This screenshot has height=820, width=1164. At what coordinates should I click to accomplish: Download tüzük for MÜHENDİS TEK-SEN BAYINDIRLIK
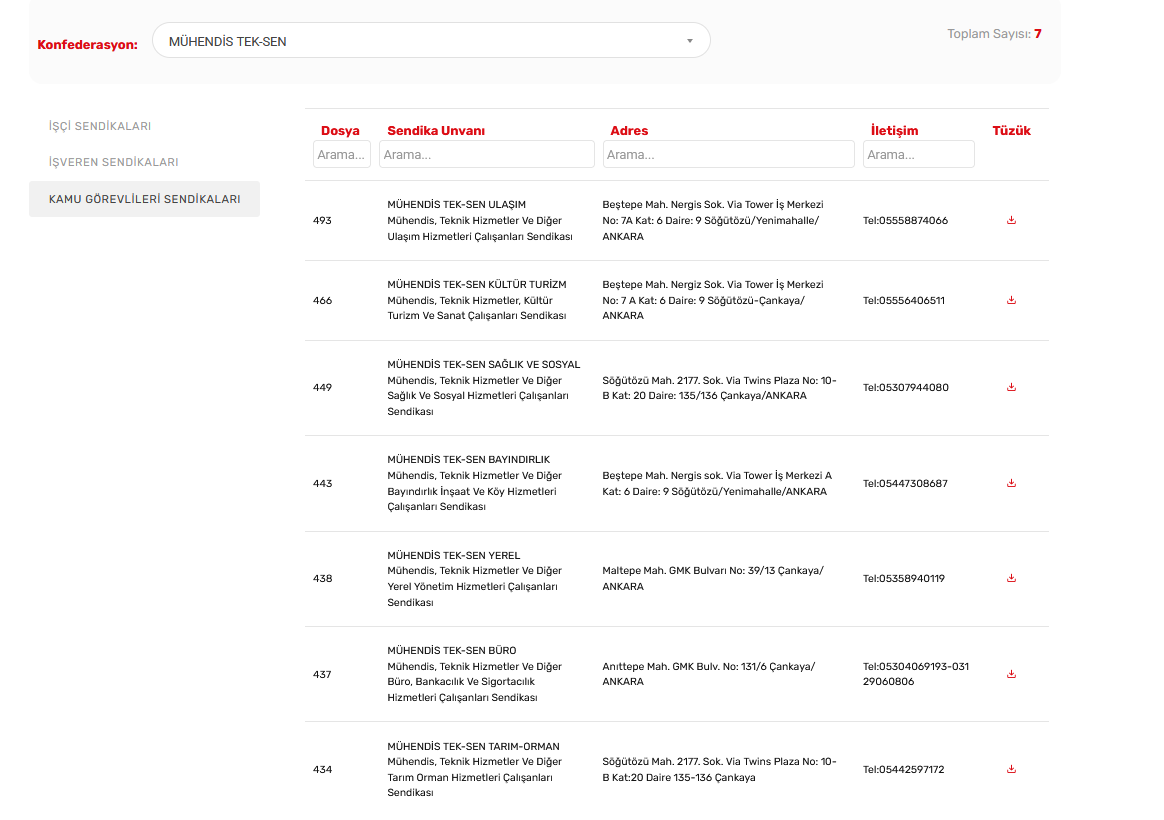1011,483
